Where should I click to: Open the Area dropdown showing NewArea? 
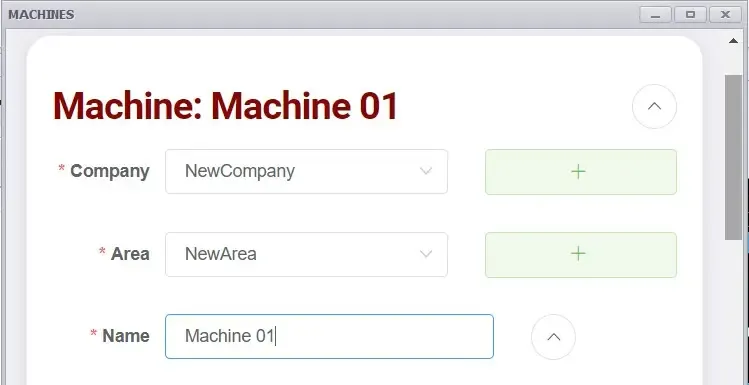(306, 254)
